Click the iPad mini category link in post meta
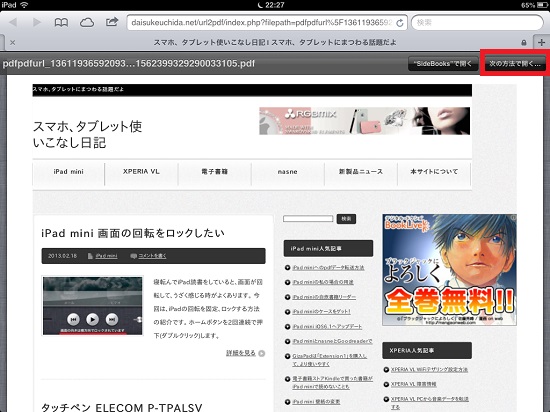 [x=106, y=256]
